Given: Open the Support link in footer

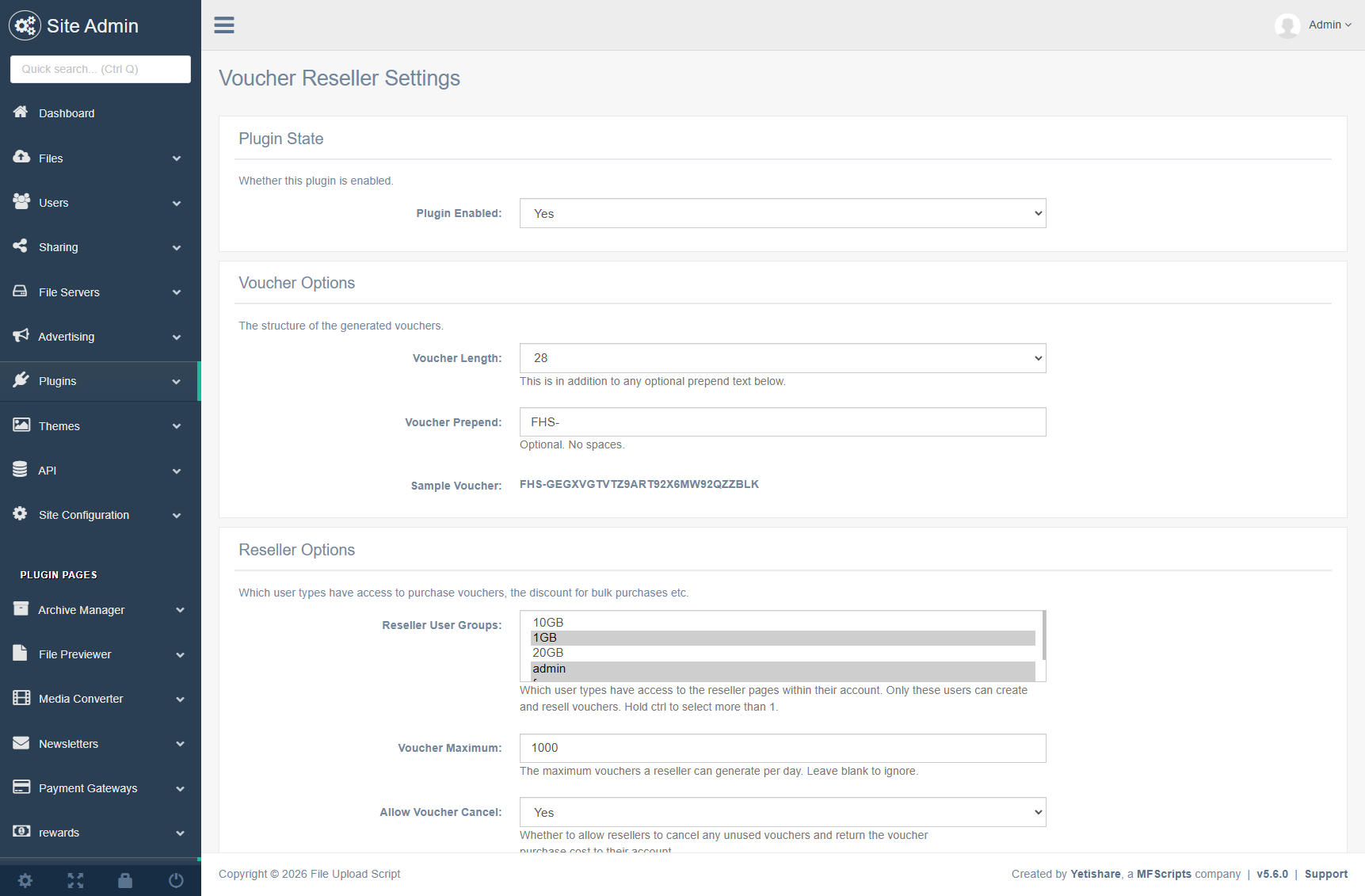Looking at the screenshot, I should pyautogui.click(x=1325, y=874).
